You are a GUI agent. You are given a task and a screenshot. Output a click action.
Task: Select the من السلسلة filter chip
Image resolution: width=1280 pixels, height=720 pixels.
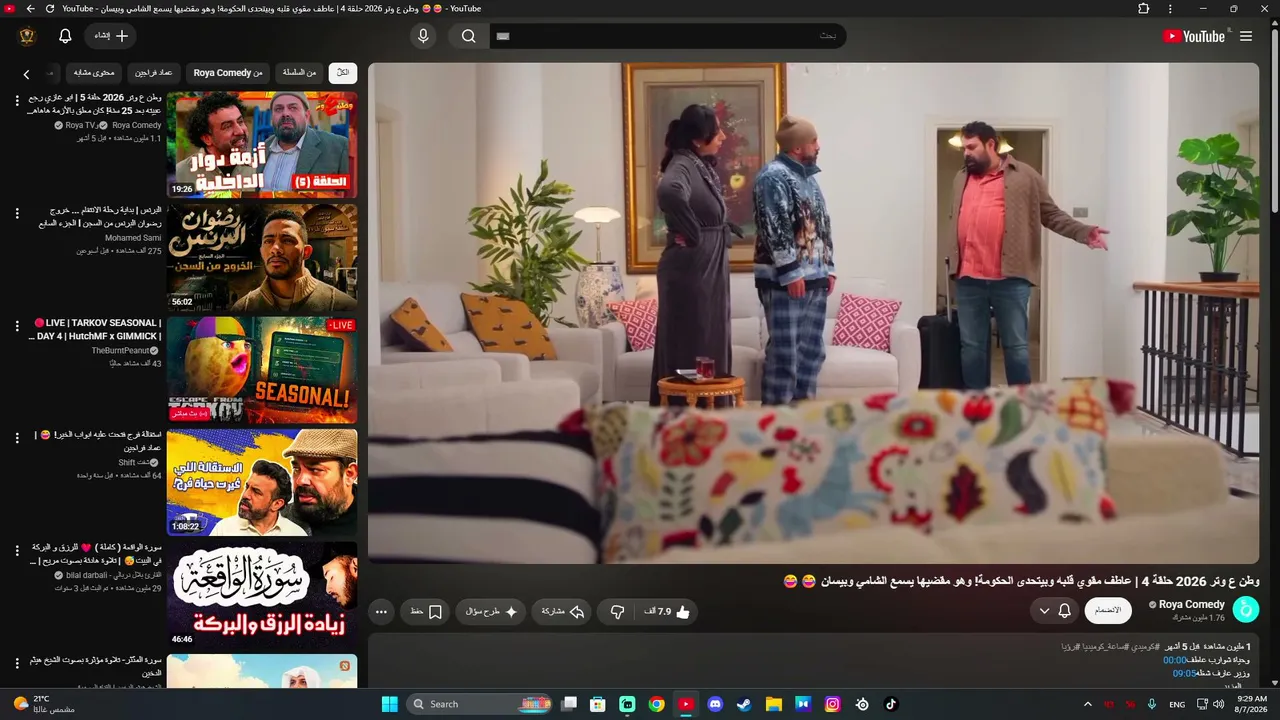(299, 73)
